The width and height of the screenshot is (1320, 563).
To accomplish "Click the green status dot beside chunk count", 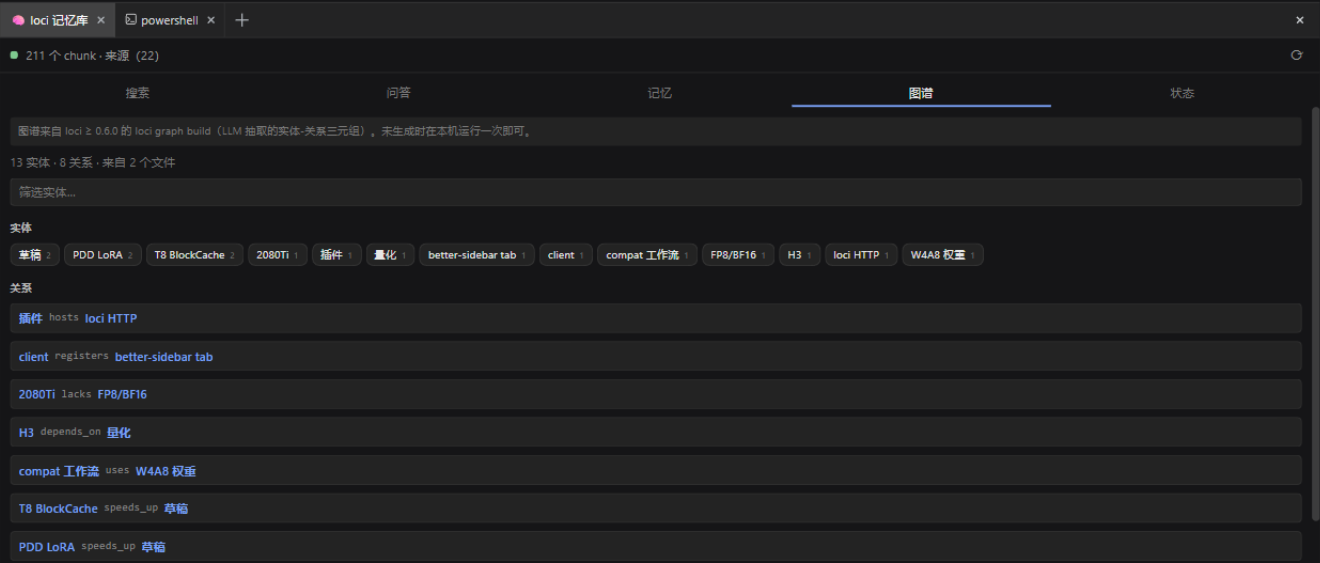I will tap(14, 55).
